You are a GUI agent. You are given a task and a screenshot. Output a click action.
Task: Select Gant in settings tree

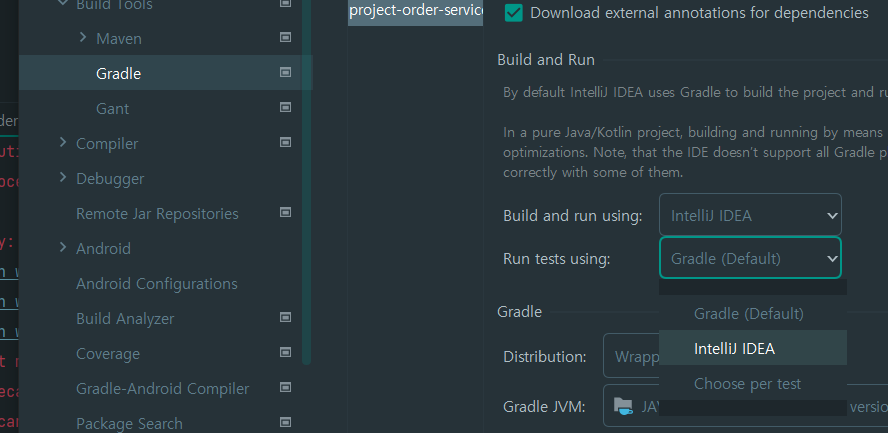[112, 108]
